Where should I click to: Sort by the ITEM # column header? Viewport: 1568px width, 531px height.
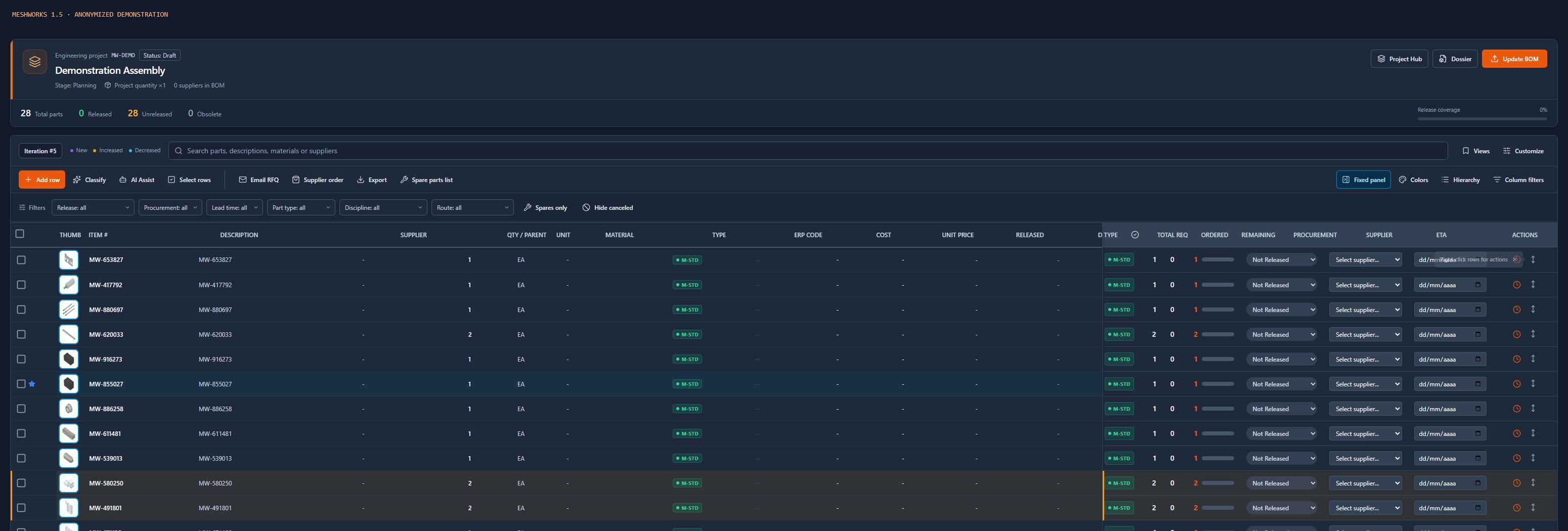(x=98, y=235)
